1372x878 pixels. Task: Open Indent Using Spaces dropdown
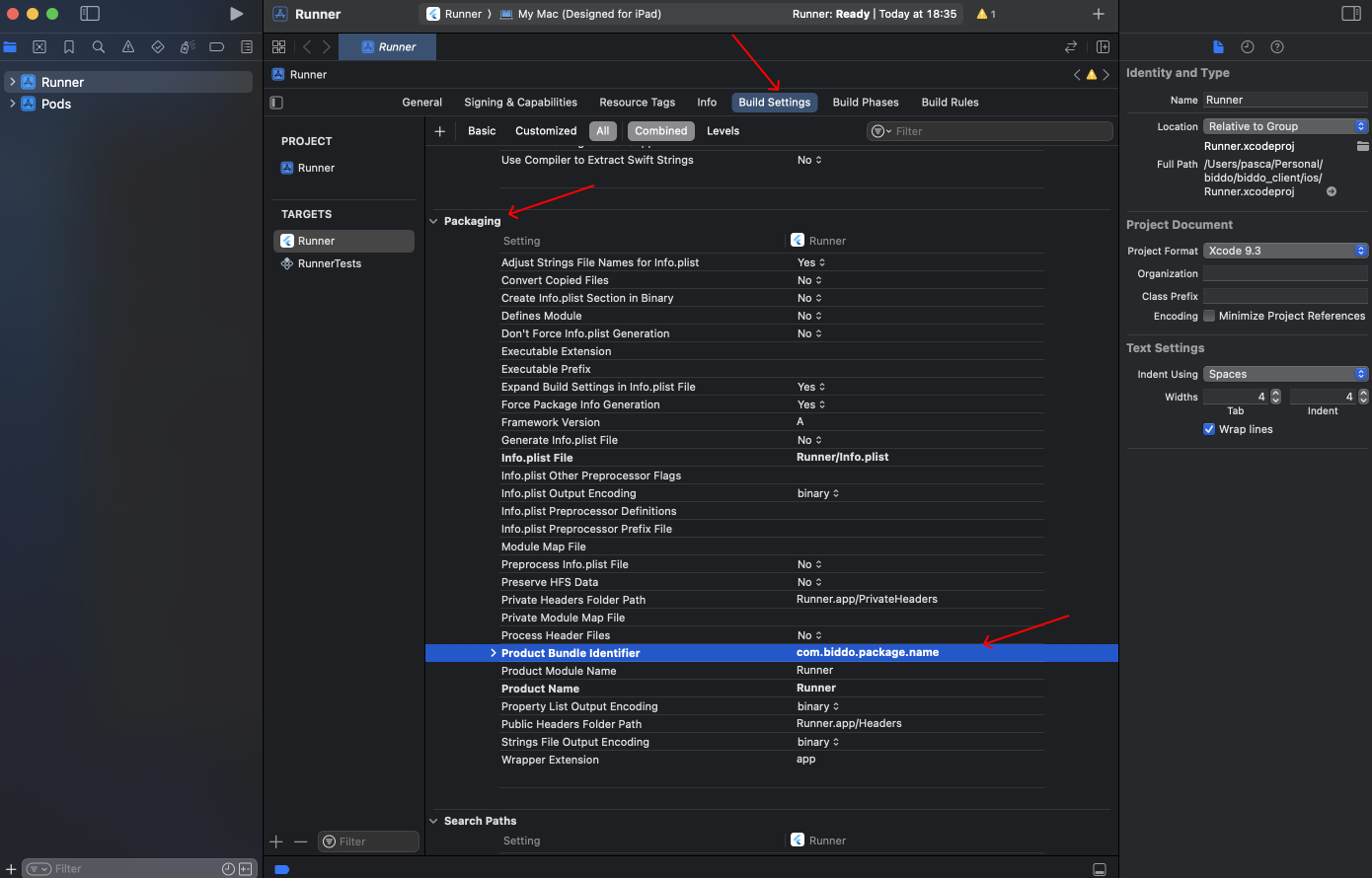[x=1286, y=374]
